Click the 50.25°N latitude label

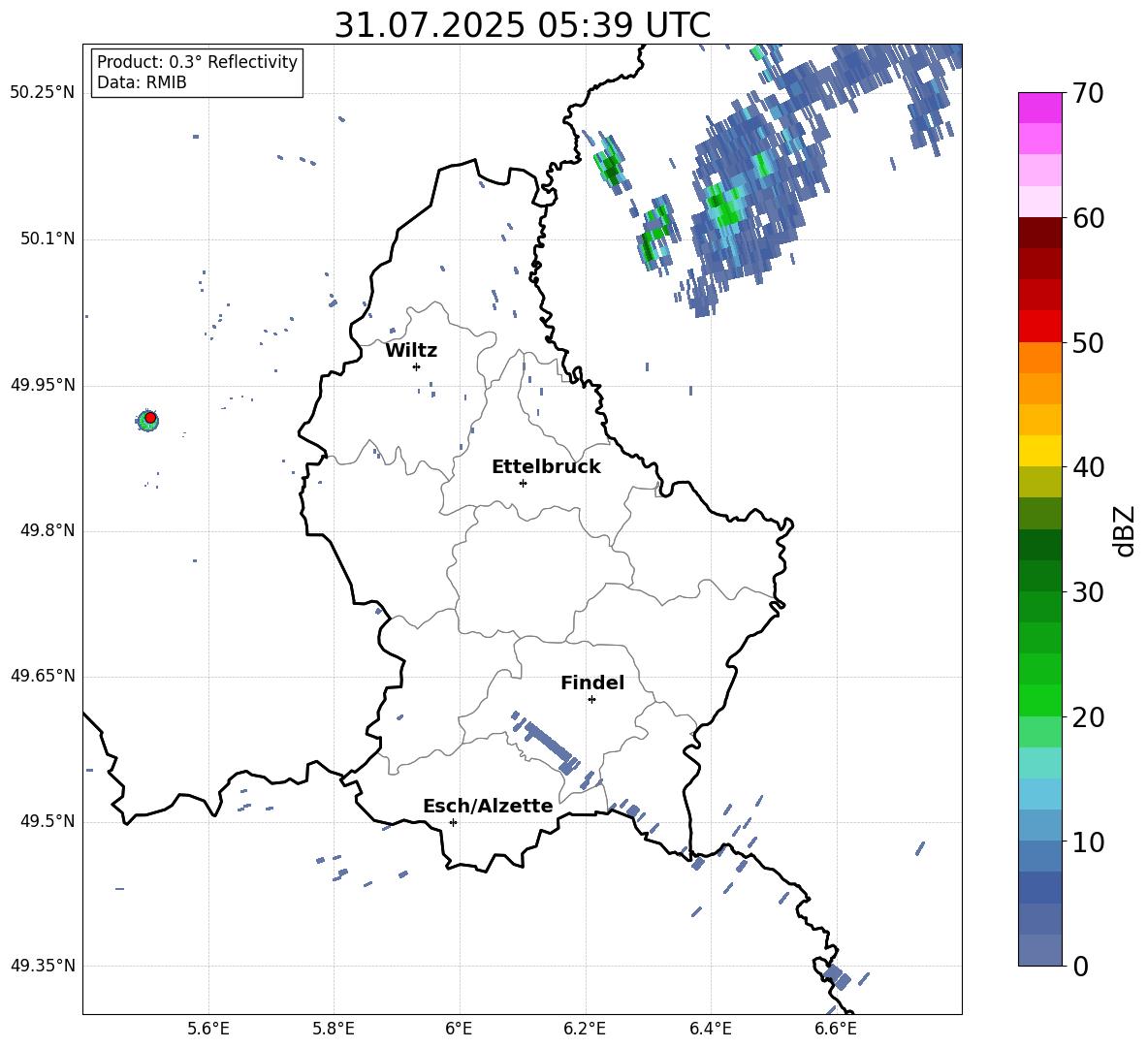pos(43,93)
